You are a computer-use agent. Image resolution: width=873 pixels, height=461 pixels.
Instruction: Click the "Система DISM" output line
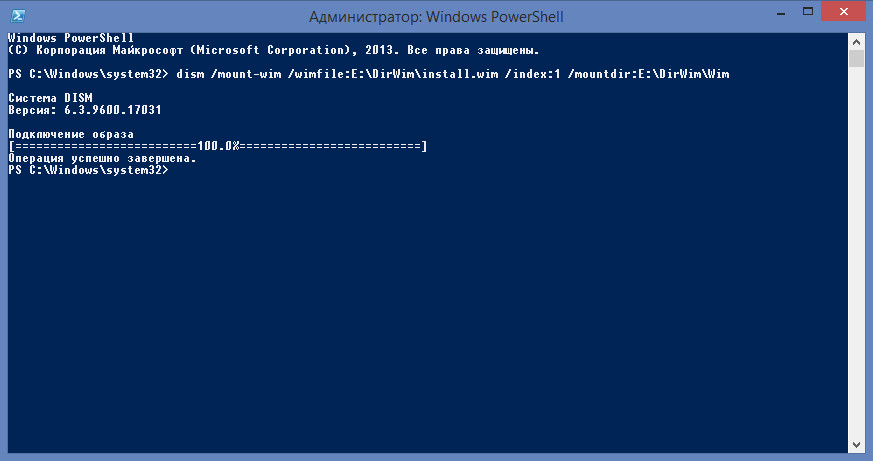tap(50, 99)
